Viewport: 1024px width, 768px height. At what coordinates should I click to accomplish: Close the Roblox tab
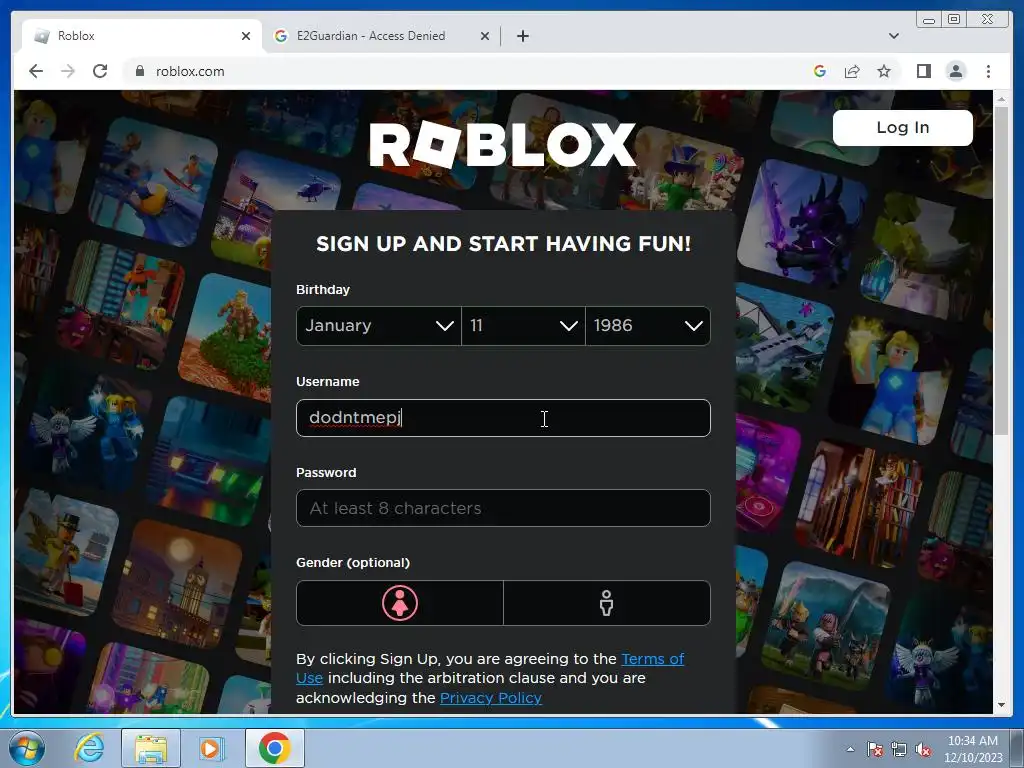click(246, 36)
